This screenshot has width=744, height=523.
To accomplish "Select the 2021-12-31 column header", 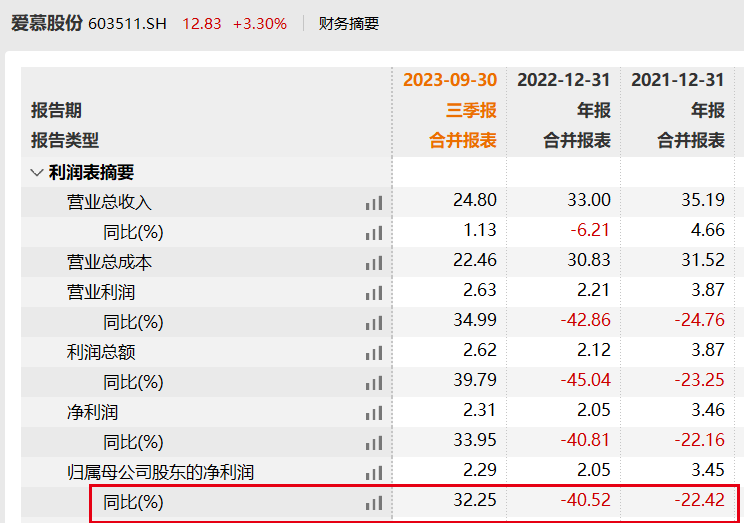I will coord(678,80).
